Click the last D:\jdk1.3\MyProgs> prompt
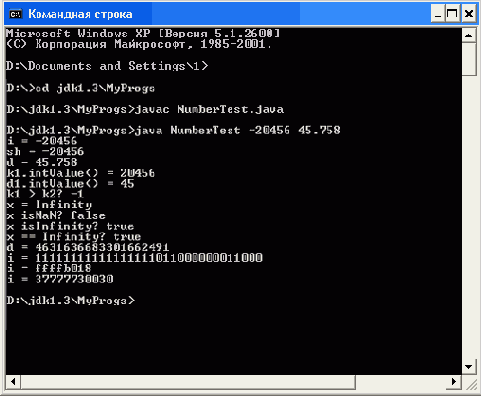 tap(71, 300)
